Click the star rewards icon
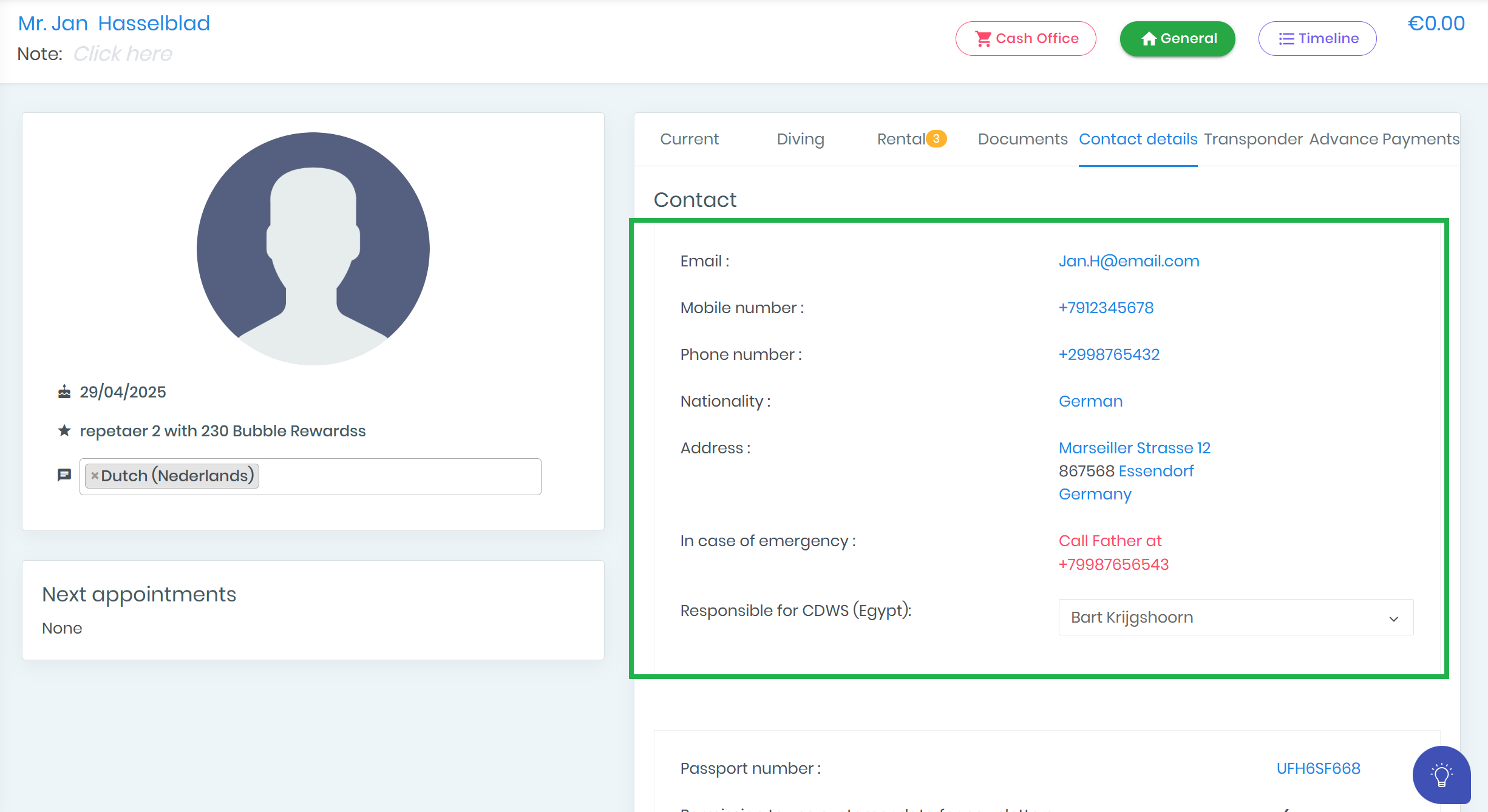Image resolution: width=1488 pixels, height=812 pixels. click(64, 431)
